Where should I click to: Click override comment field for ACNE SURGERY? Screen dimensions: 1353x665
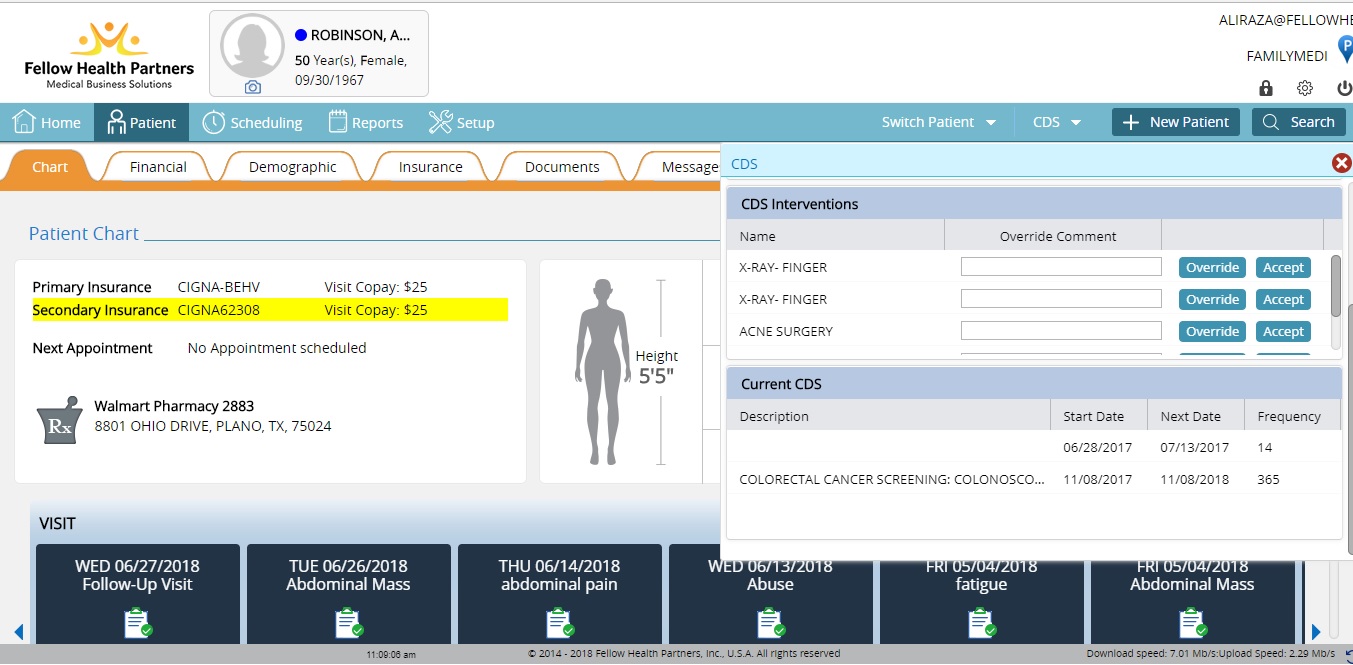click(x=1061, y=331)
